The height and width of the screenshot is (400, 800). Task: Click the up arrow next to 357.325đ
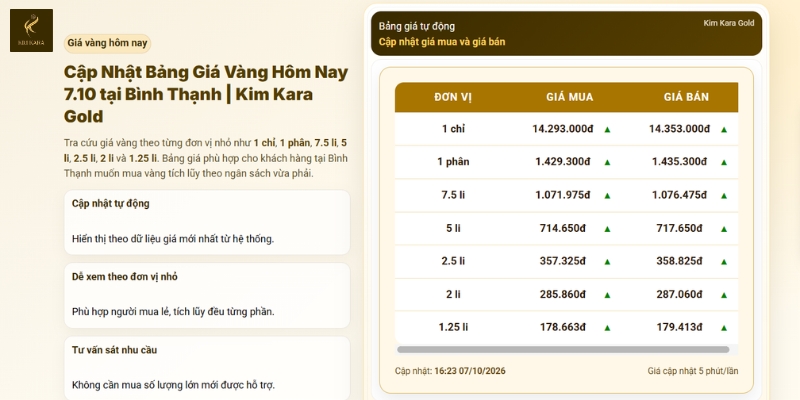607,262
